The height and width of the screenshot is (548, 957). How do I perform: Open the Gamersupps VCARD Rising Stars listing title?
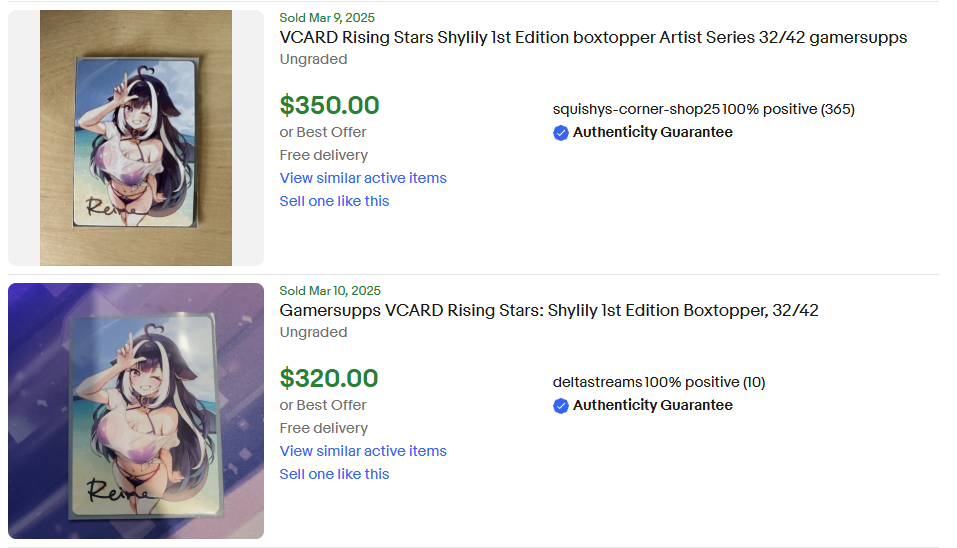(x=549, y=311)
